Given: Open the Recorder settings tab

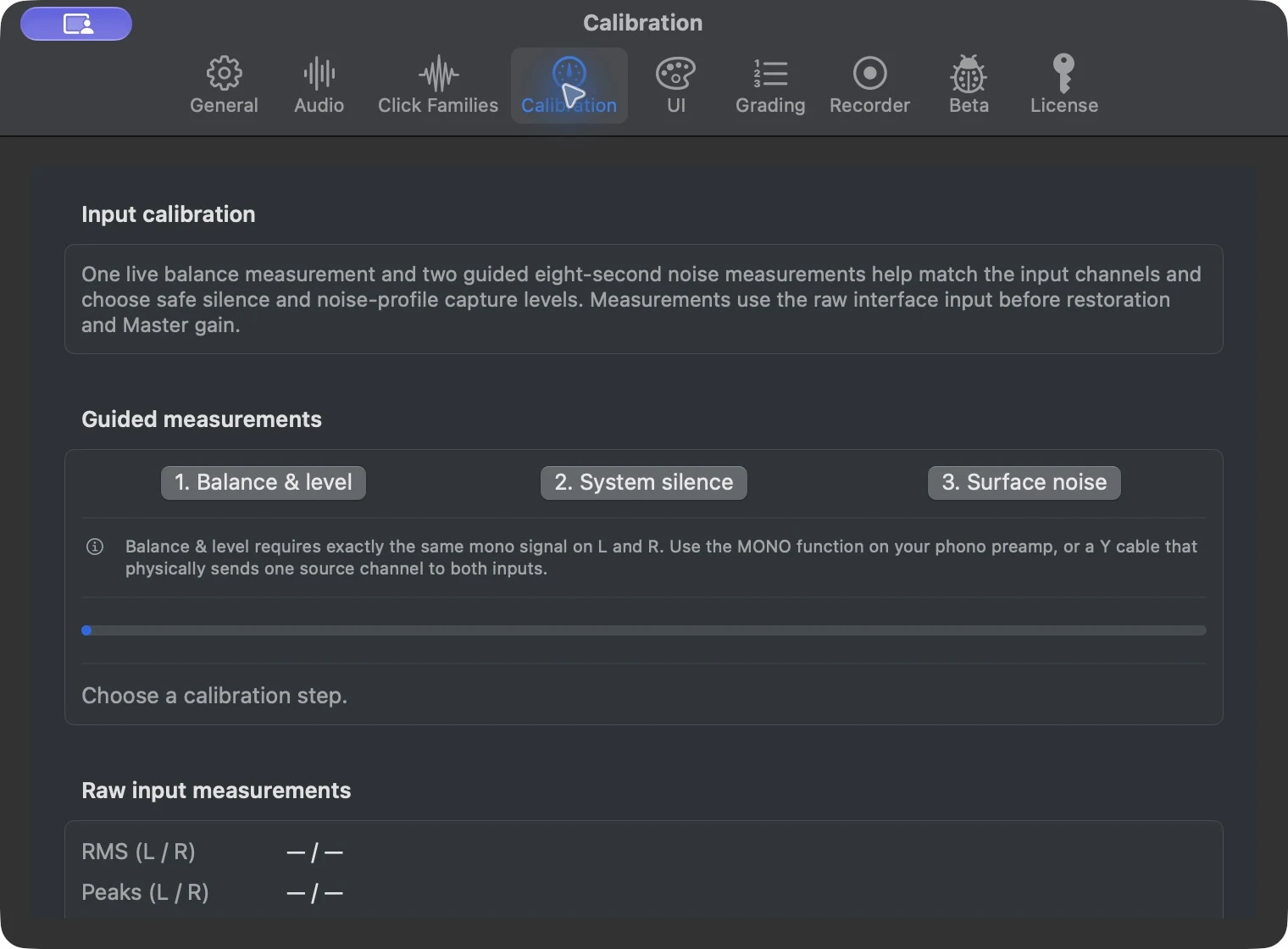Looking at the screenshot, I should click(869, 85).
